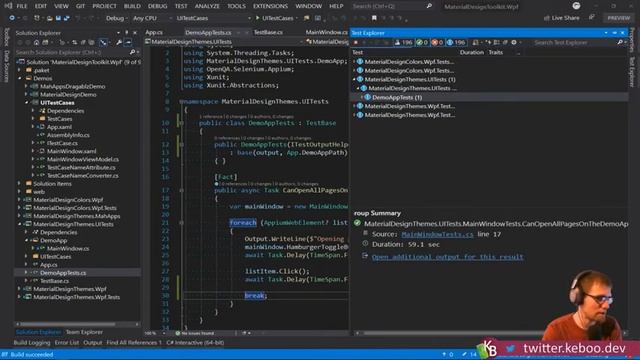Toggle the failed tests filter showing 0
The image size is (640, 360).
point(437,42)
